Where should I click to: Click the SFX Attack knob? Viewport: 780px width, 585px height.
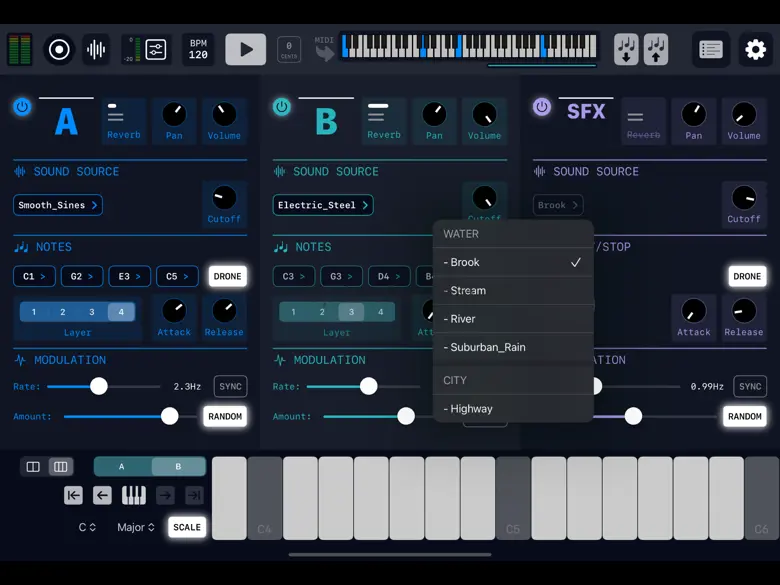point(694,311)
